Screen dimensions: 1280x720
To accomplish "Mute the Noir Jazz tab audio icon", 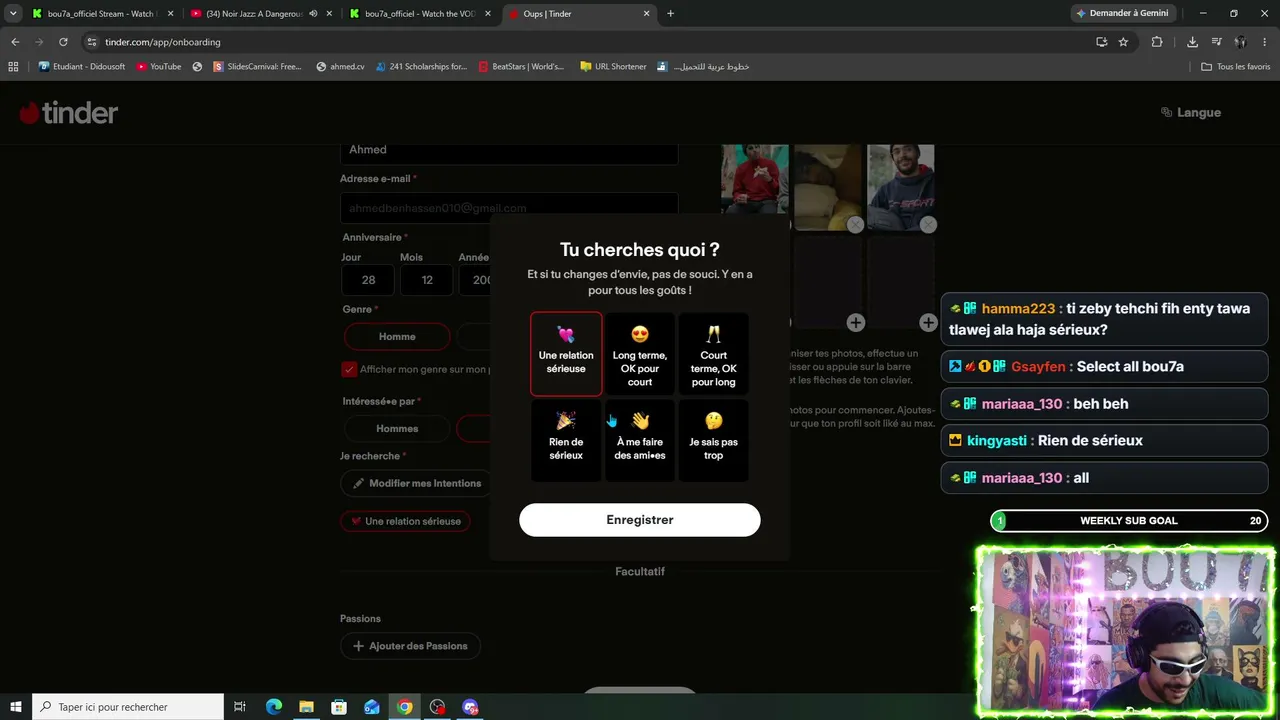I will 313,14.
